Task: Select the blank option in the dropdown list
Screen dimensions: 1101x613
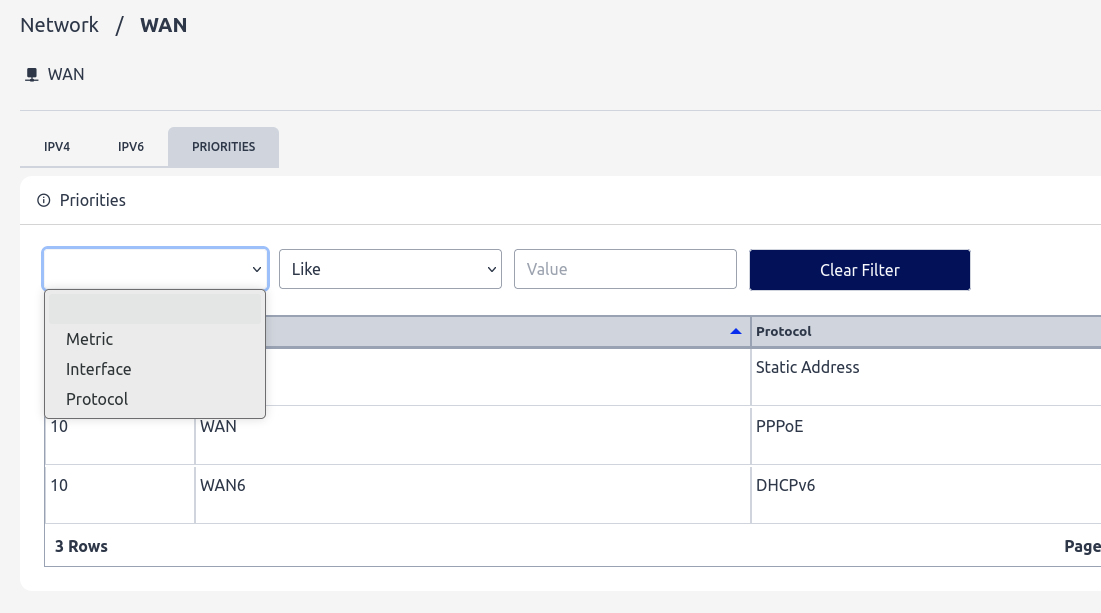Action: coord(154,309)
